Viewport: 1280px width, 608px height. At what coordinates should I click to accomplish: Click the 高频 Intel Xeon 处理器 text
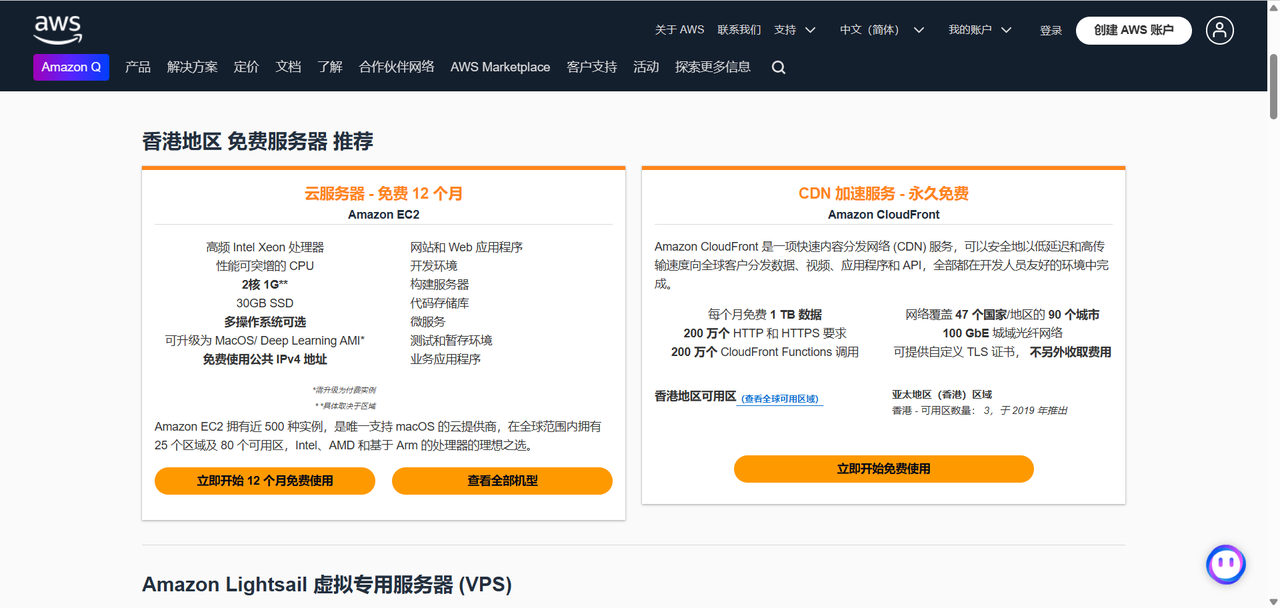tap(265, 247)
